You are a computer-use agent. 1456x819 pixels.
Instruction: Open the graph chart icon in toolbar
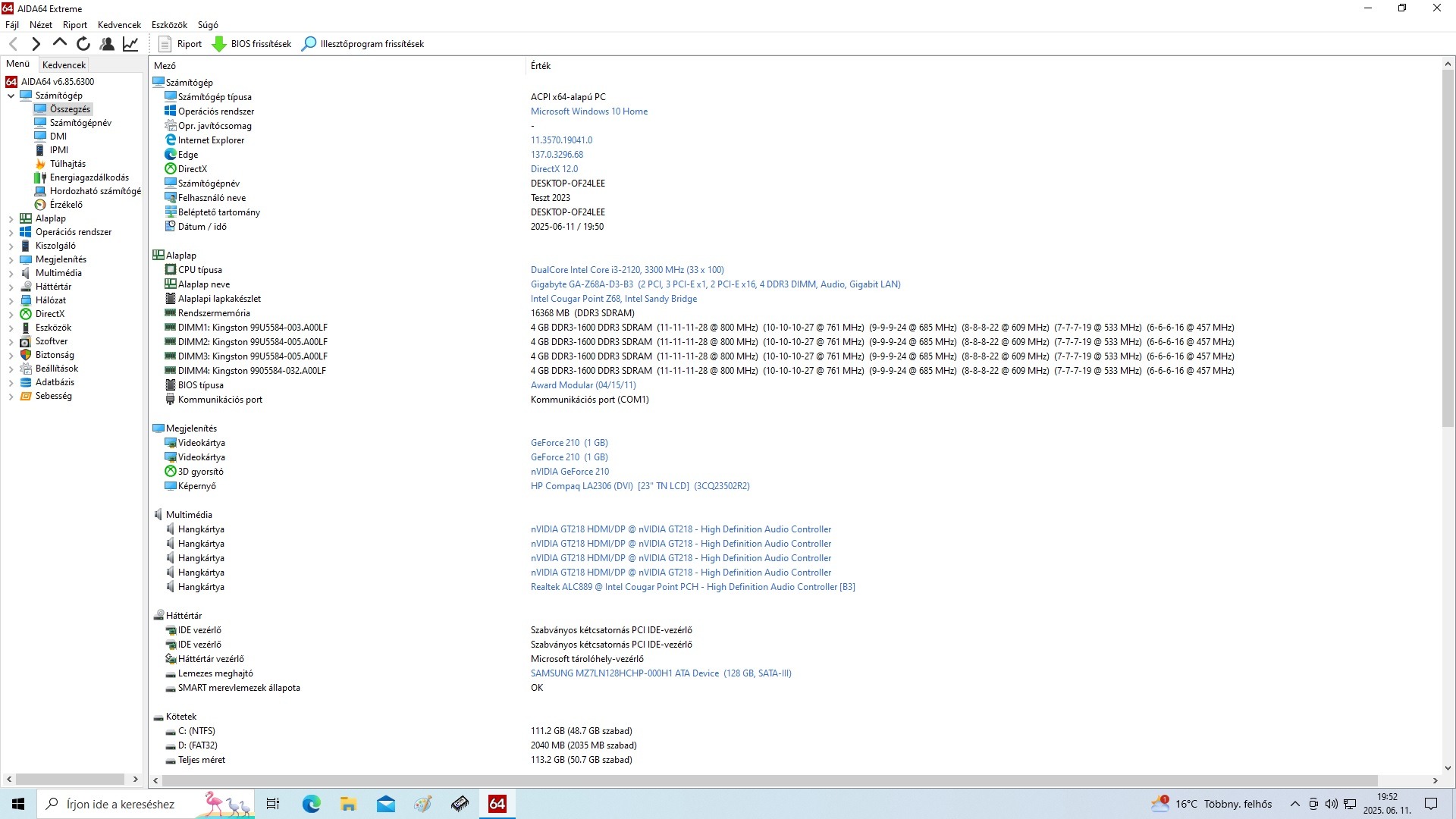tap(130, 44)
